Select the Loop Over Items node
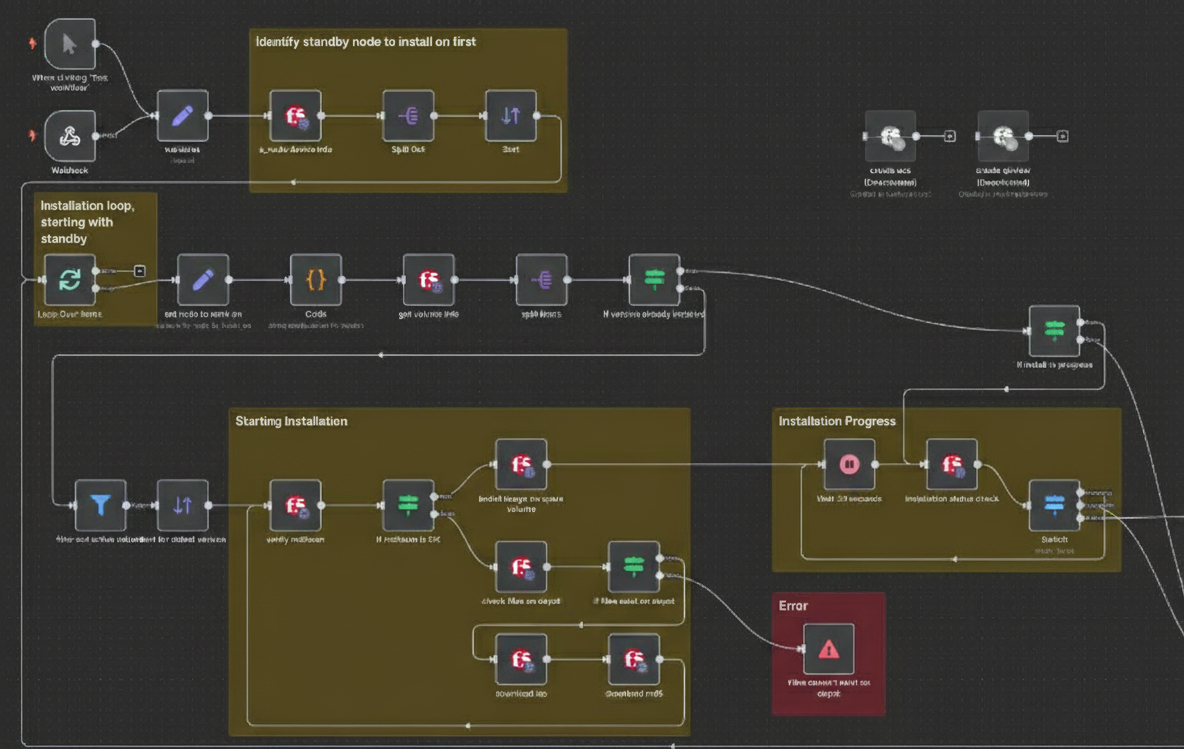This screenshot has width=1184, height=749. coord(70,279)
